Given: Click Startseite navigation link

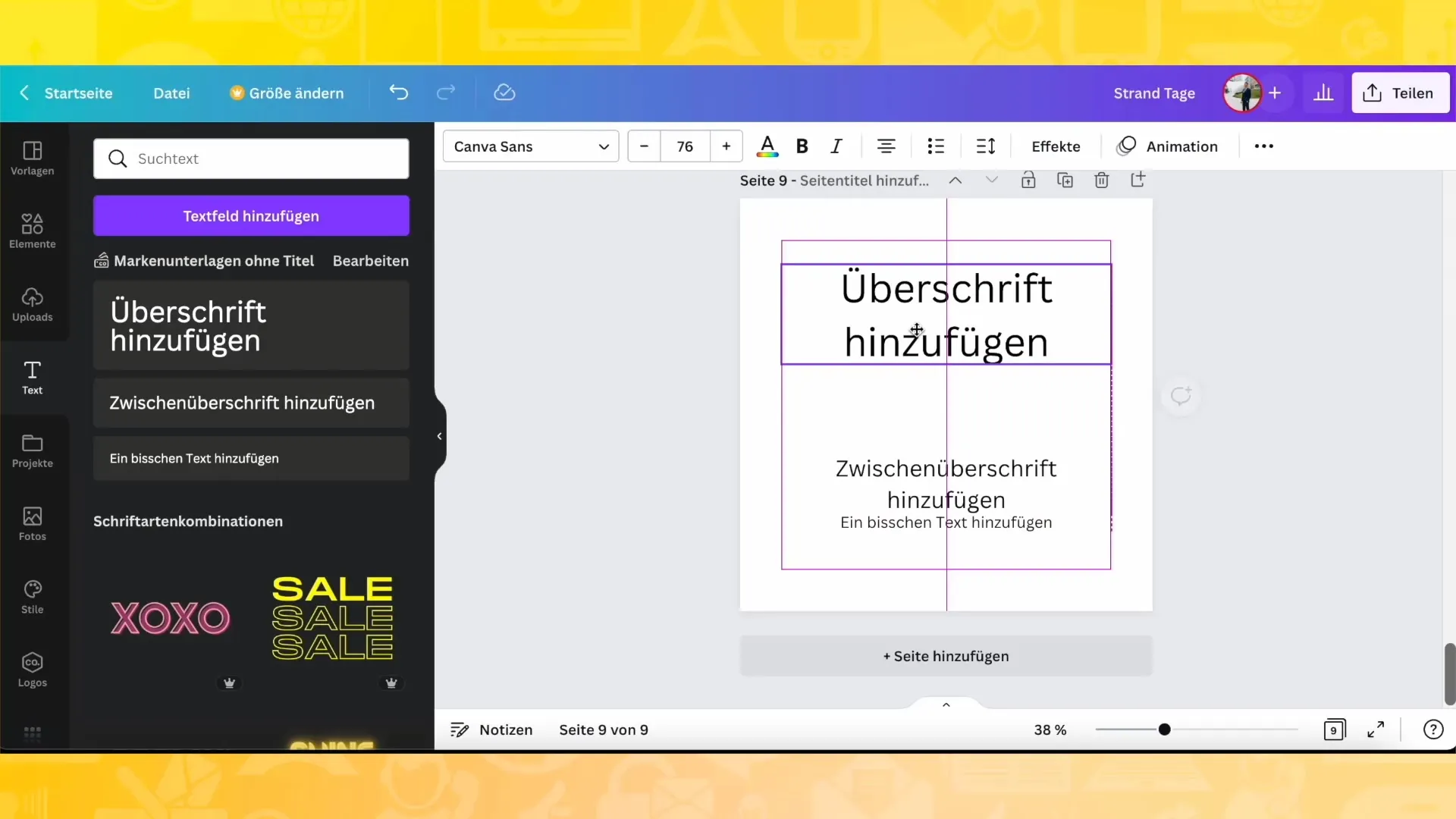Looking at the screenshot, I should [x=79, y=92].
